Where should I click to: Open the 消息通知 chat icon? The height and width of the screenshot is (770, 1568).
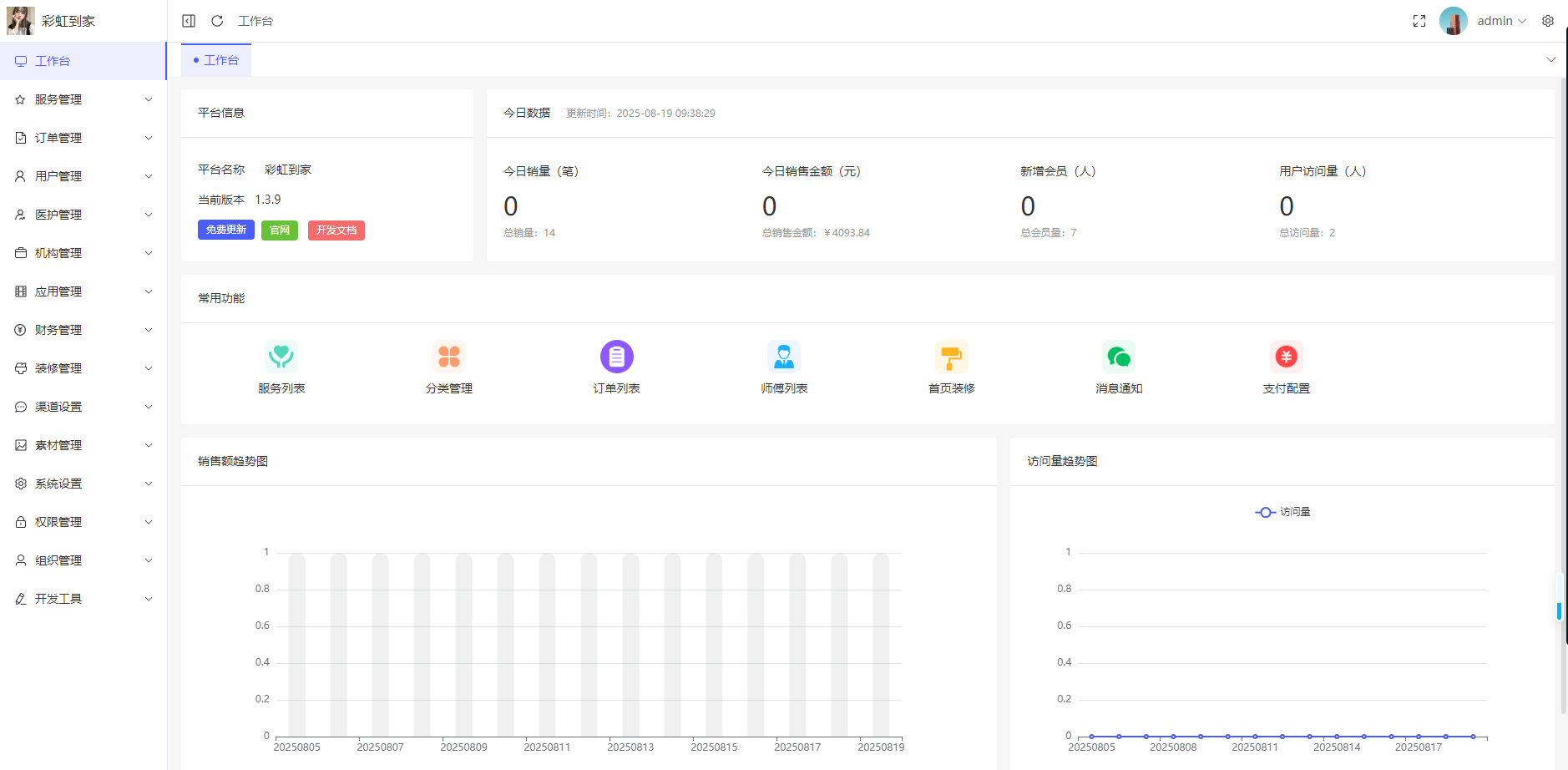pyautogui.click(x=1119, y=357)
